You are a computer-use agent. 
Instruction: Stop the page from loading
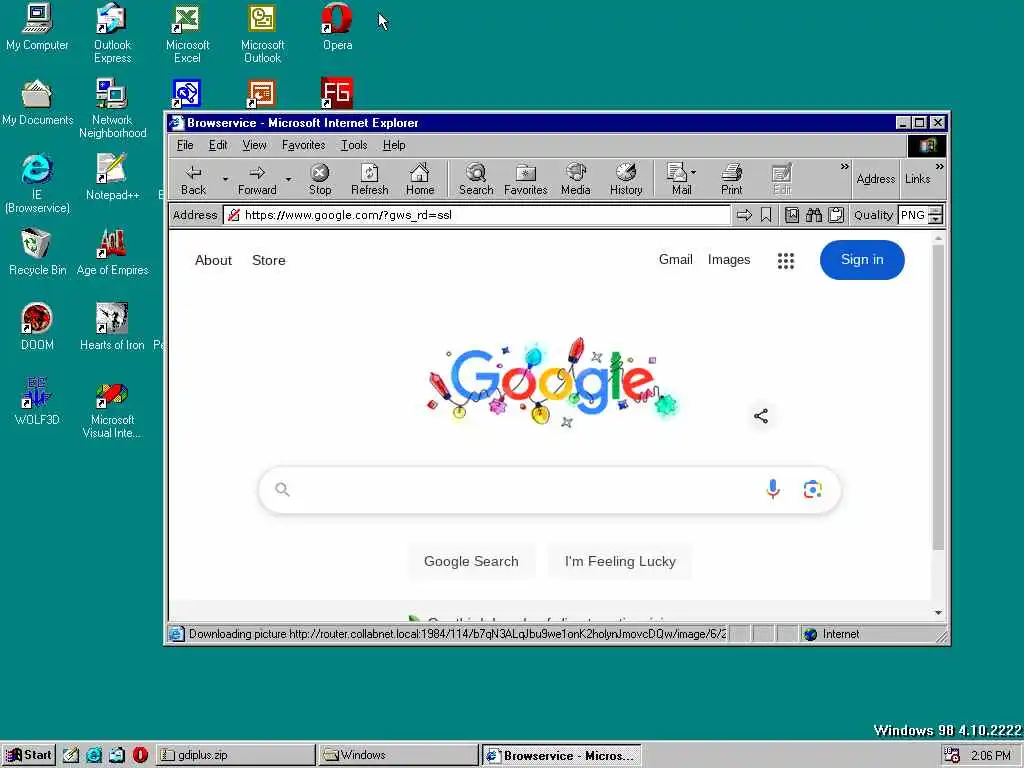point(320,180)
